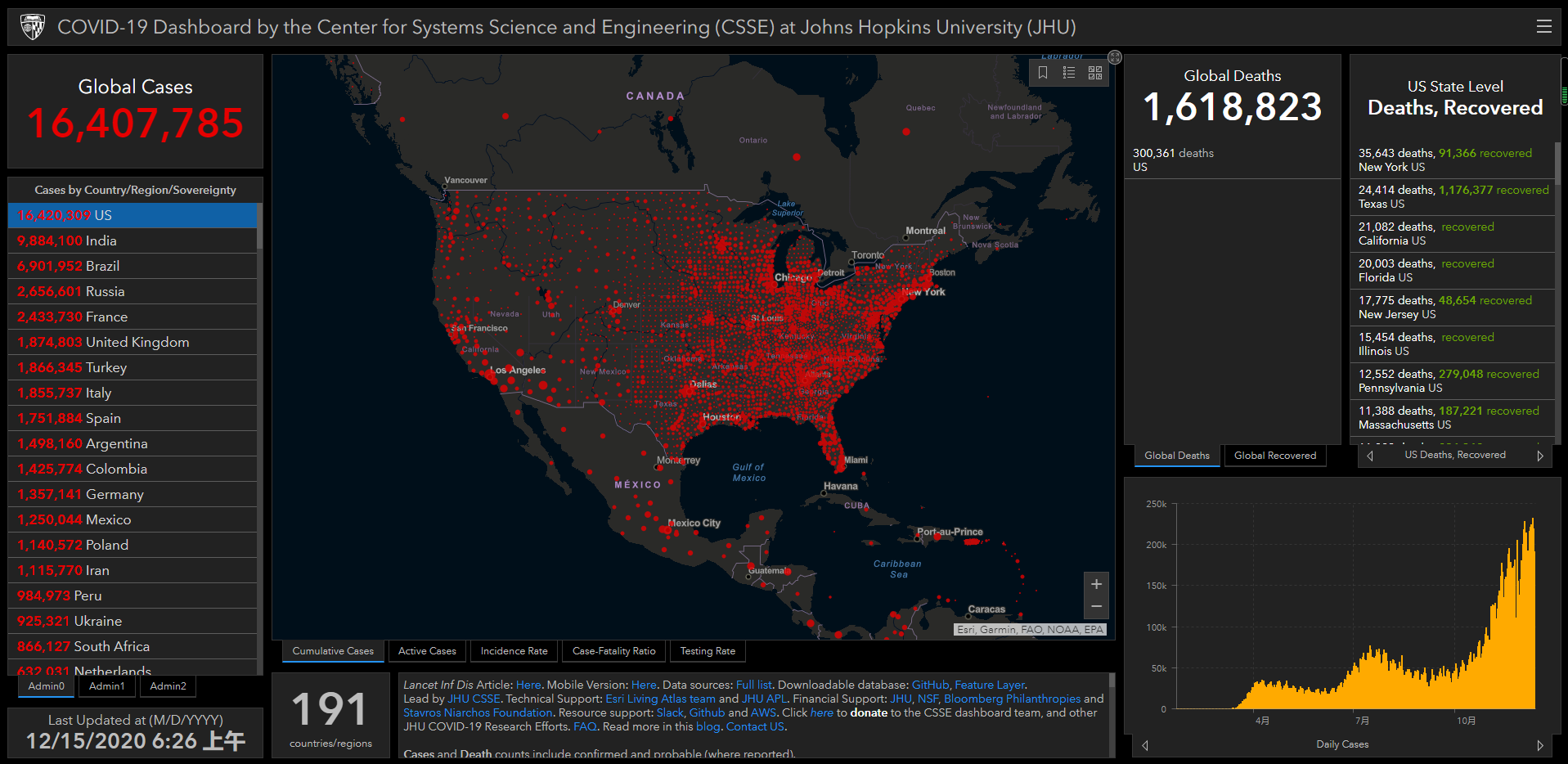The height and width of the screenshot is (764, 1568).
Task: Click 'here' to donate link
Action: (x=822, y=712)
